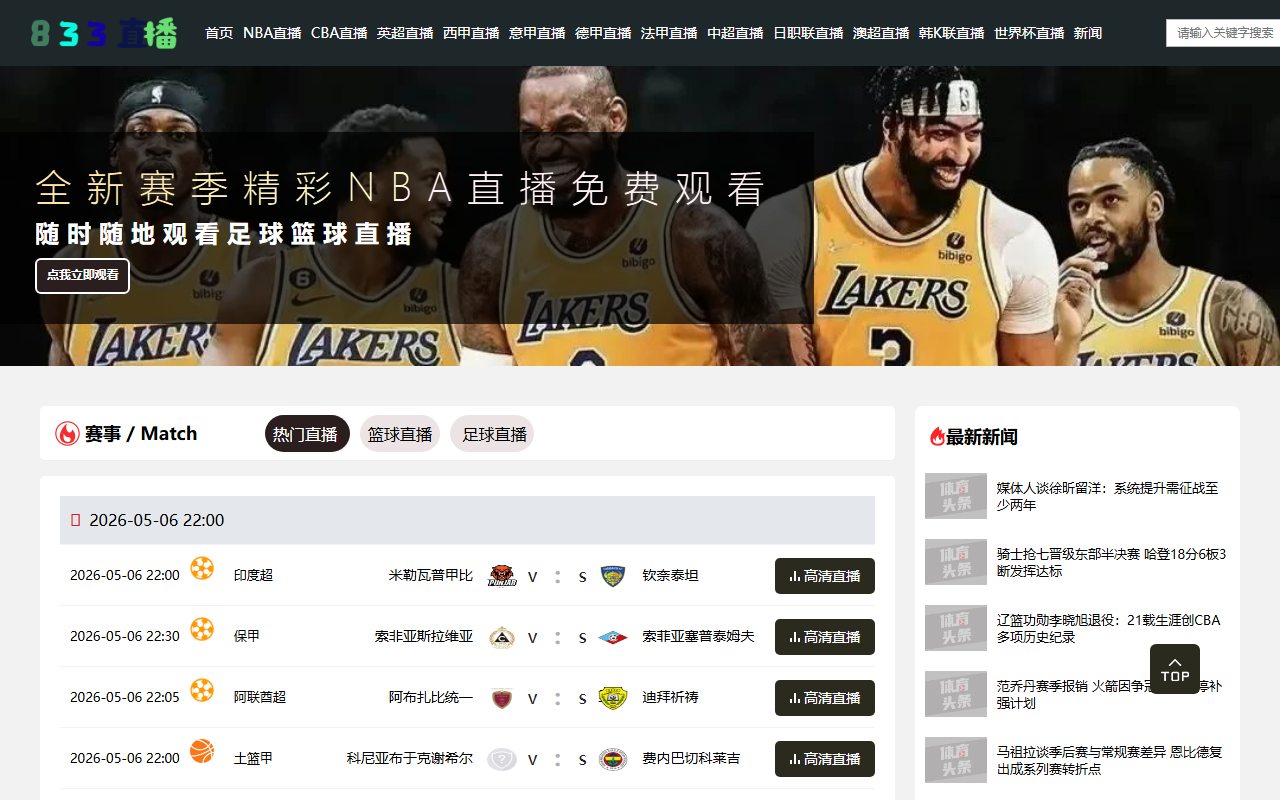Open news 范乔丹赛季报销 article
Screen dimensions: 1280x800
[x=1109, y=694]
